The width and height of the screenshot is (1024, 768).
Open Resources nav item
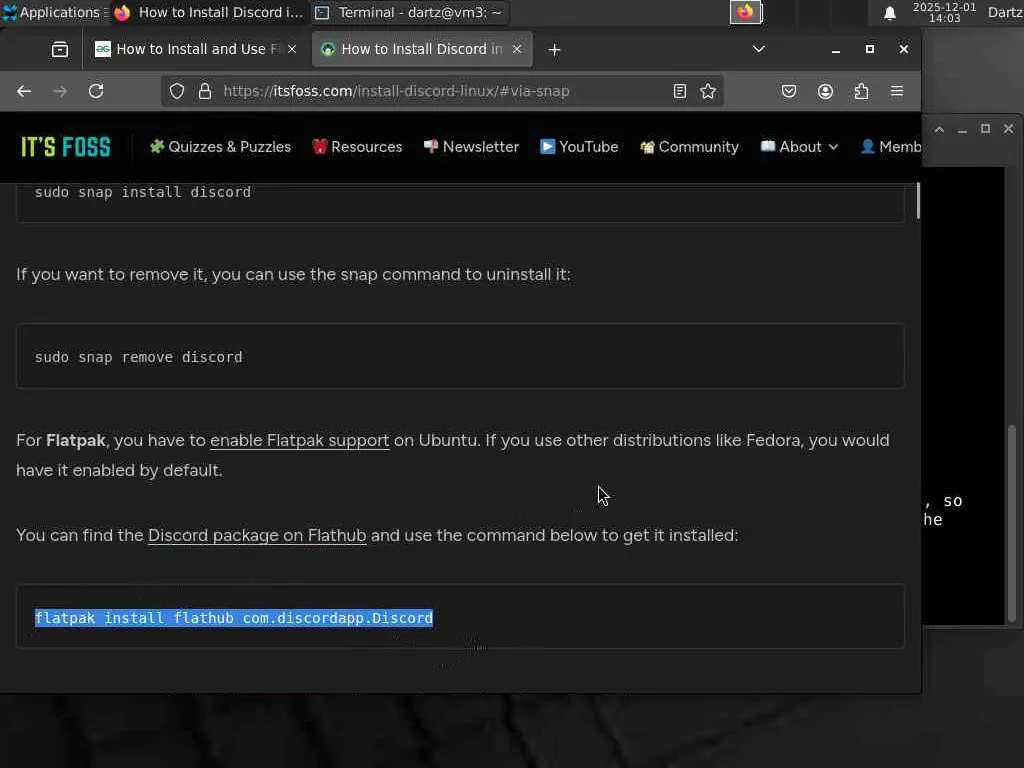tap(357, 147)
